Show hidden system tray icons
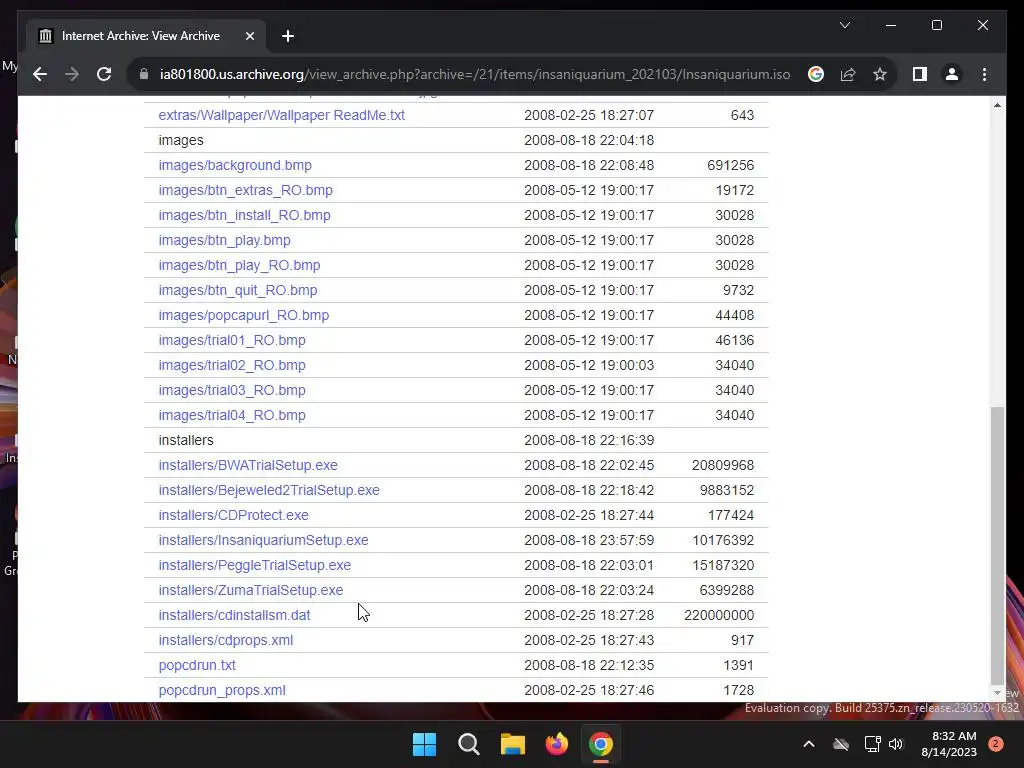1024x768 pixels. pos(808,744)
